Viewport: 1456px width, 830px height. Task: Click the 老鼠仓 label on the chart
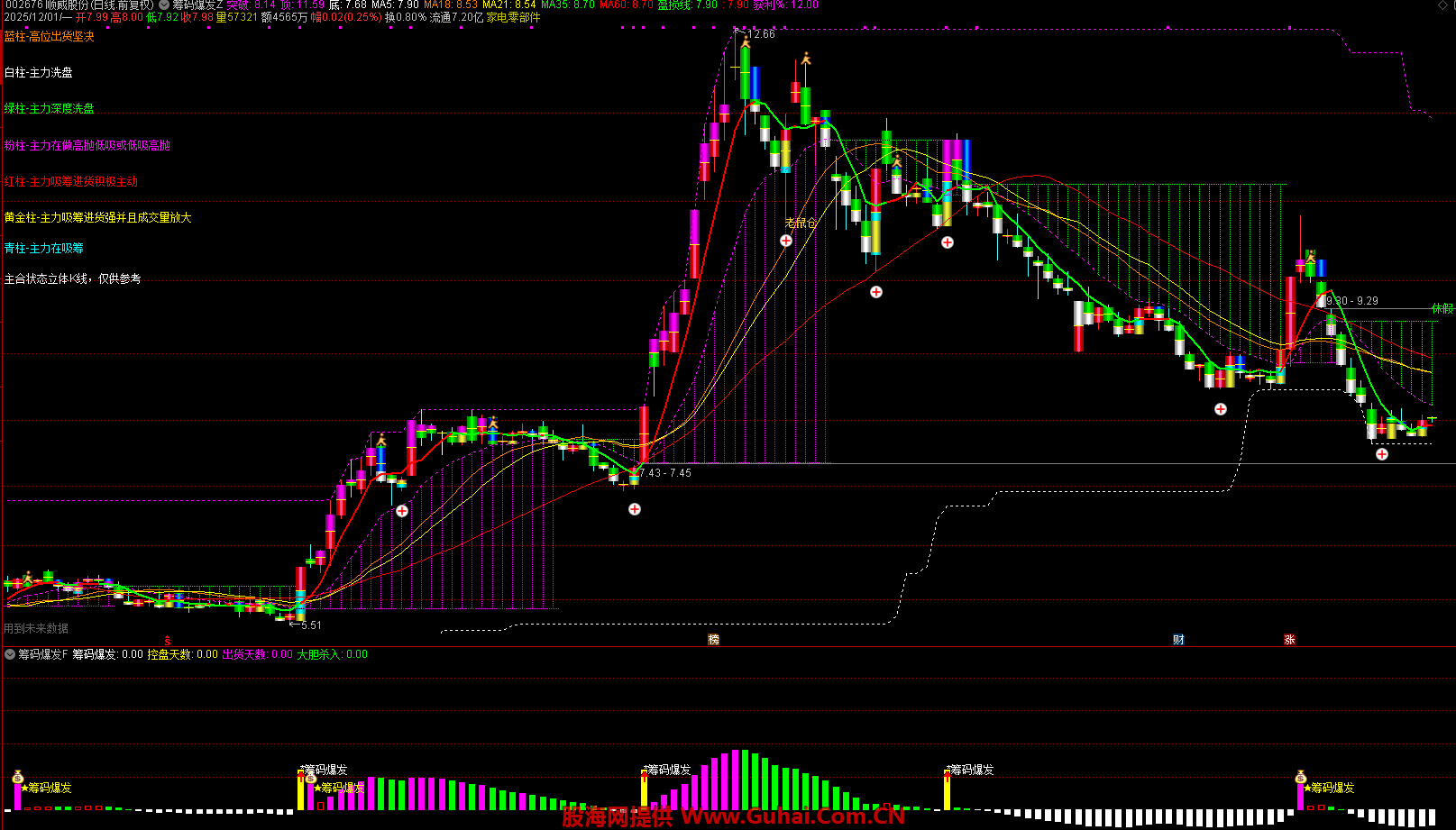(801, 223)
